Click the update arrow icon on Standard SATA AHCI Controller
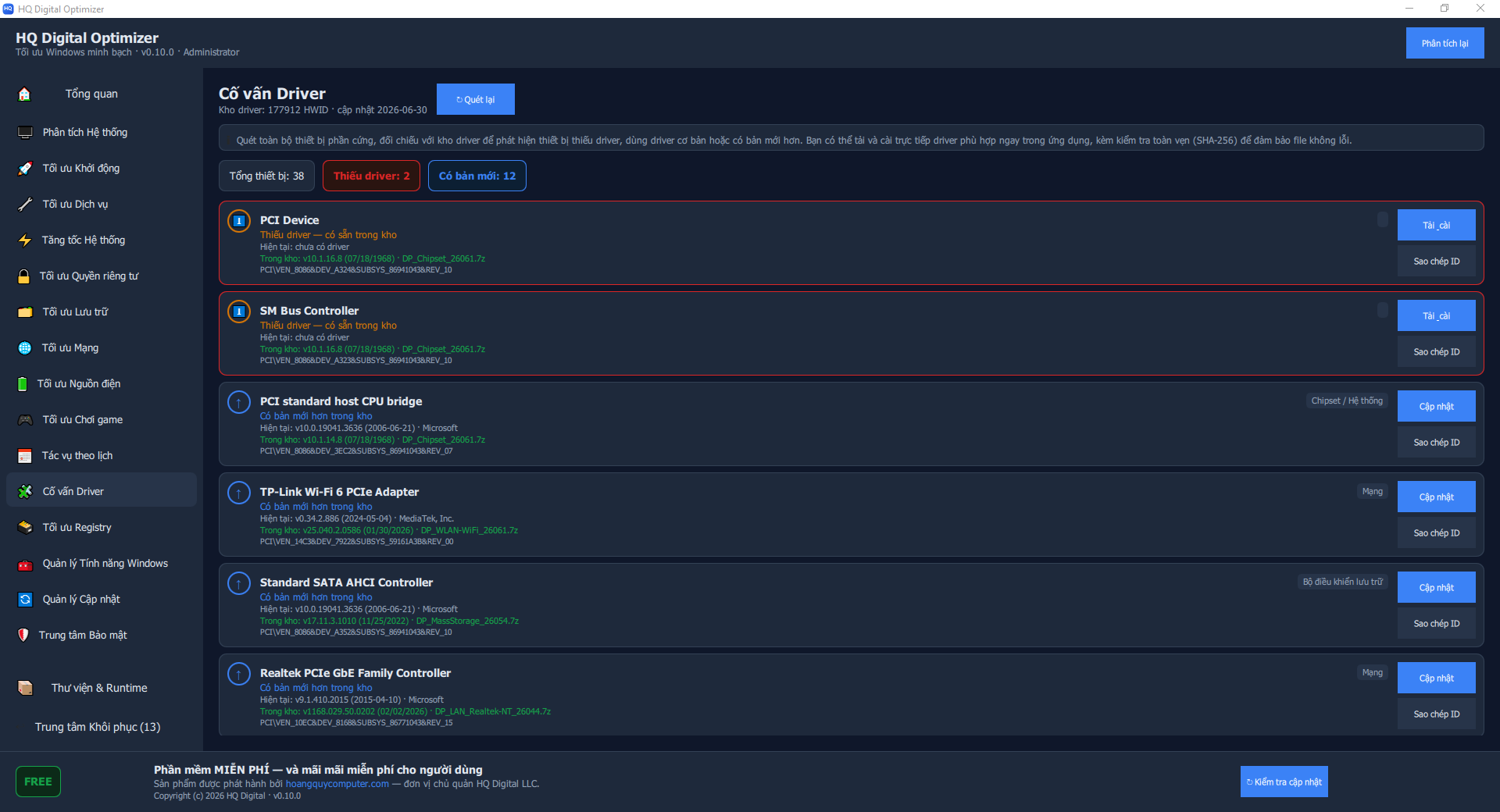 coord(239,583)
